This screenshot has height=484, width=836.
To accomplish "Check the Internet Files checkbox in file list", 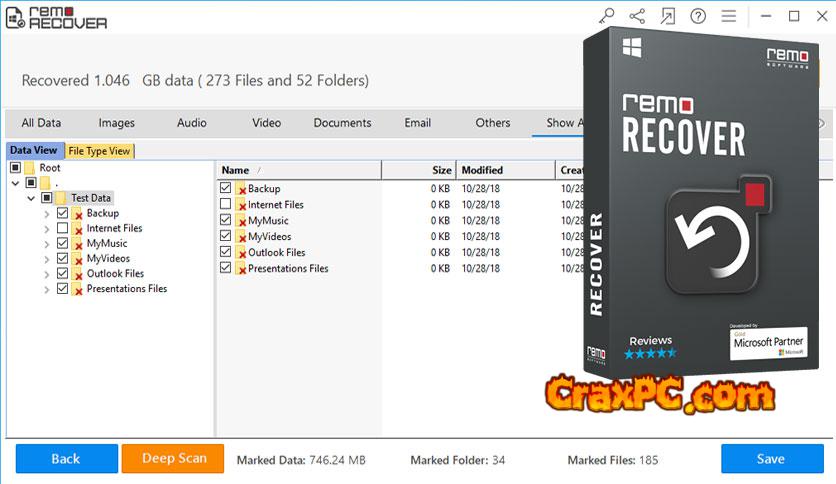I will click(x=225, y=205).
